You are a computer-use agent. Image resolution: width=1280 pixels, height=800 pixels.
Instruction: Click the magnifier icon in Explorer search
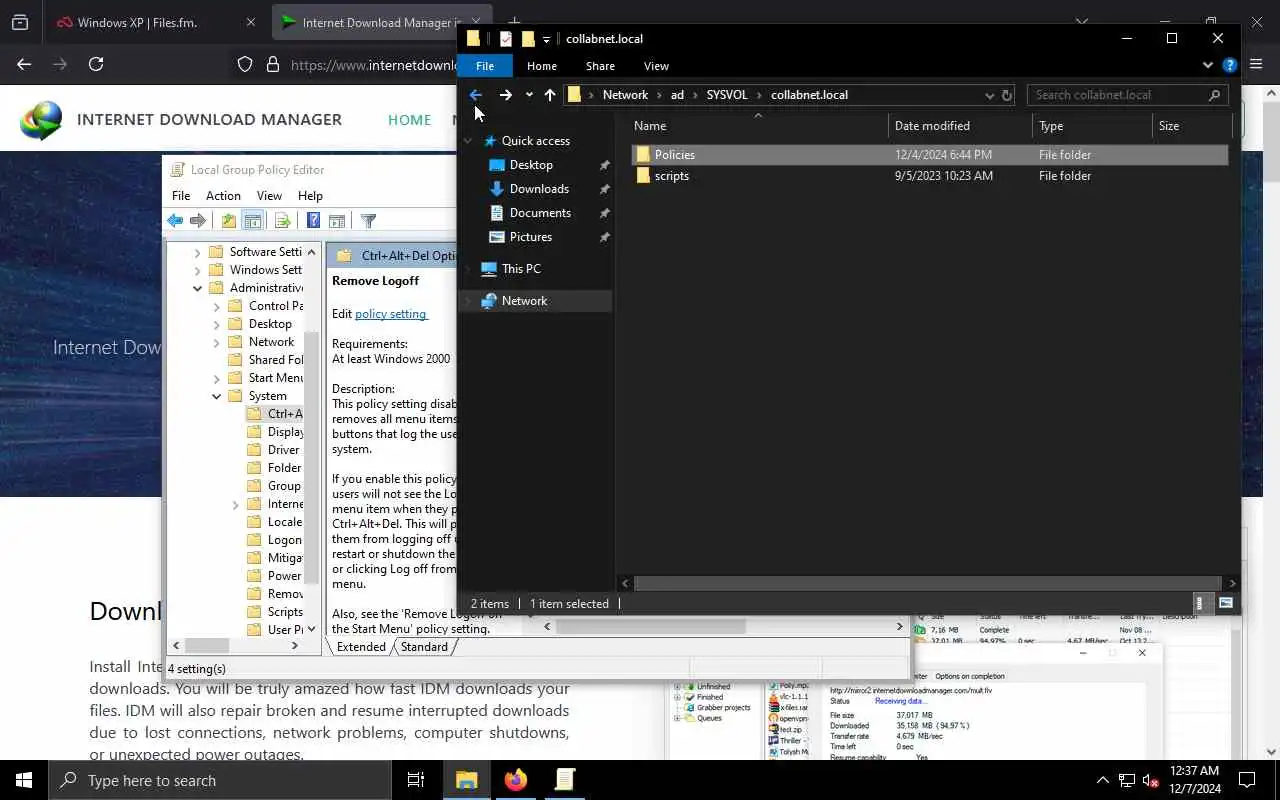click(1215, 95)
